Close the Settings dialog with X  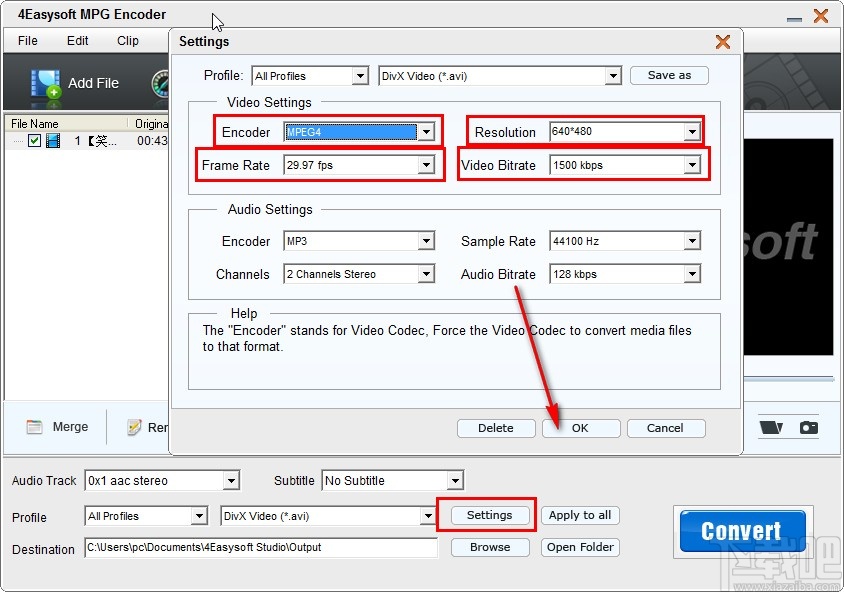[722, 41]
